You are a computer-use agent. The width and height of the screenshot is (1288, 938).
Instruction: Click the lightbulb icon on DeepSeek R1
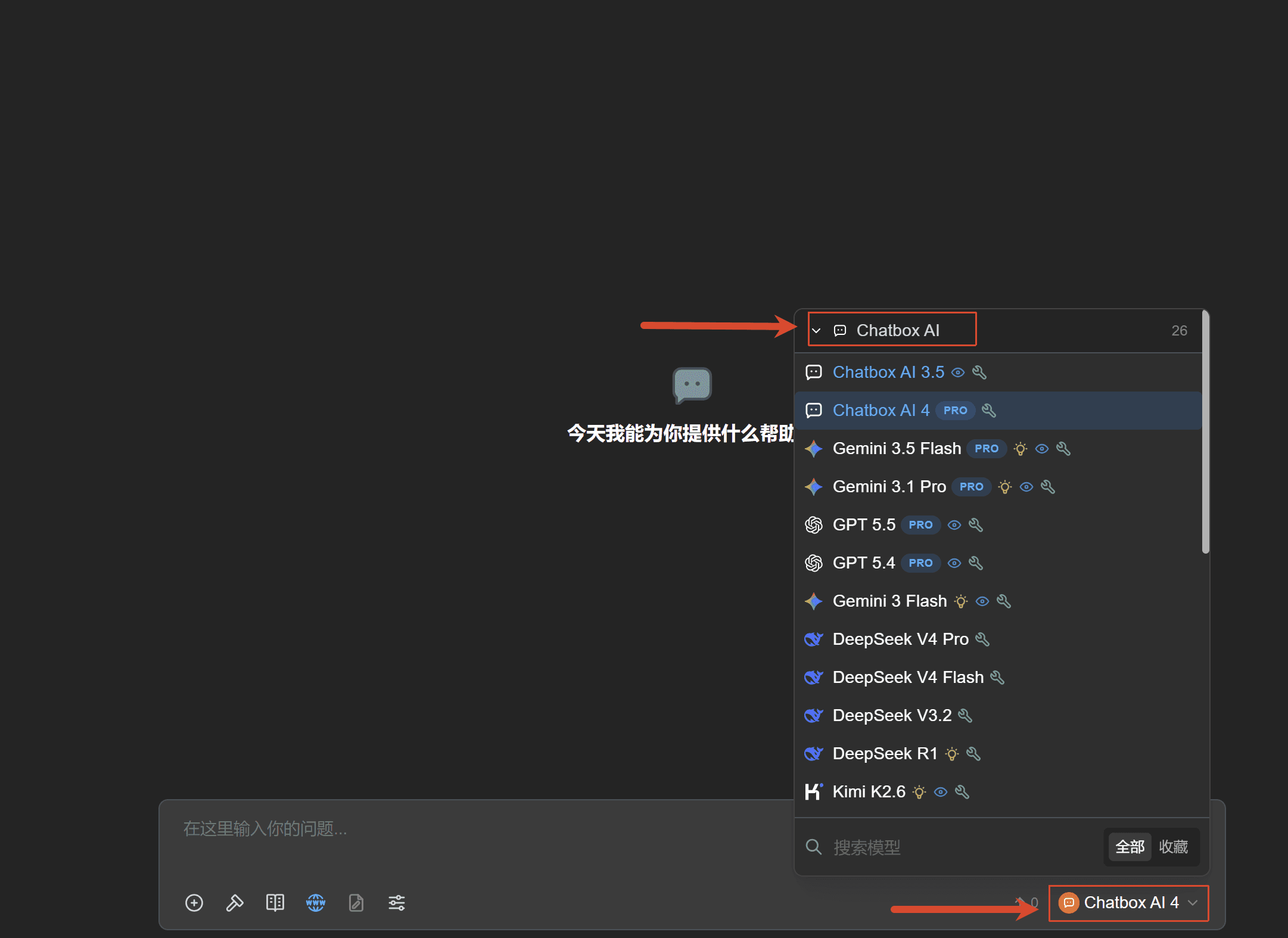coord(952,754)
